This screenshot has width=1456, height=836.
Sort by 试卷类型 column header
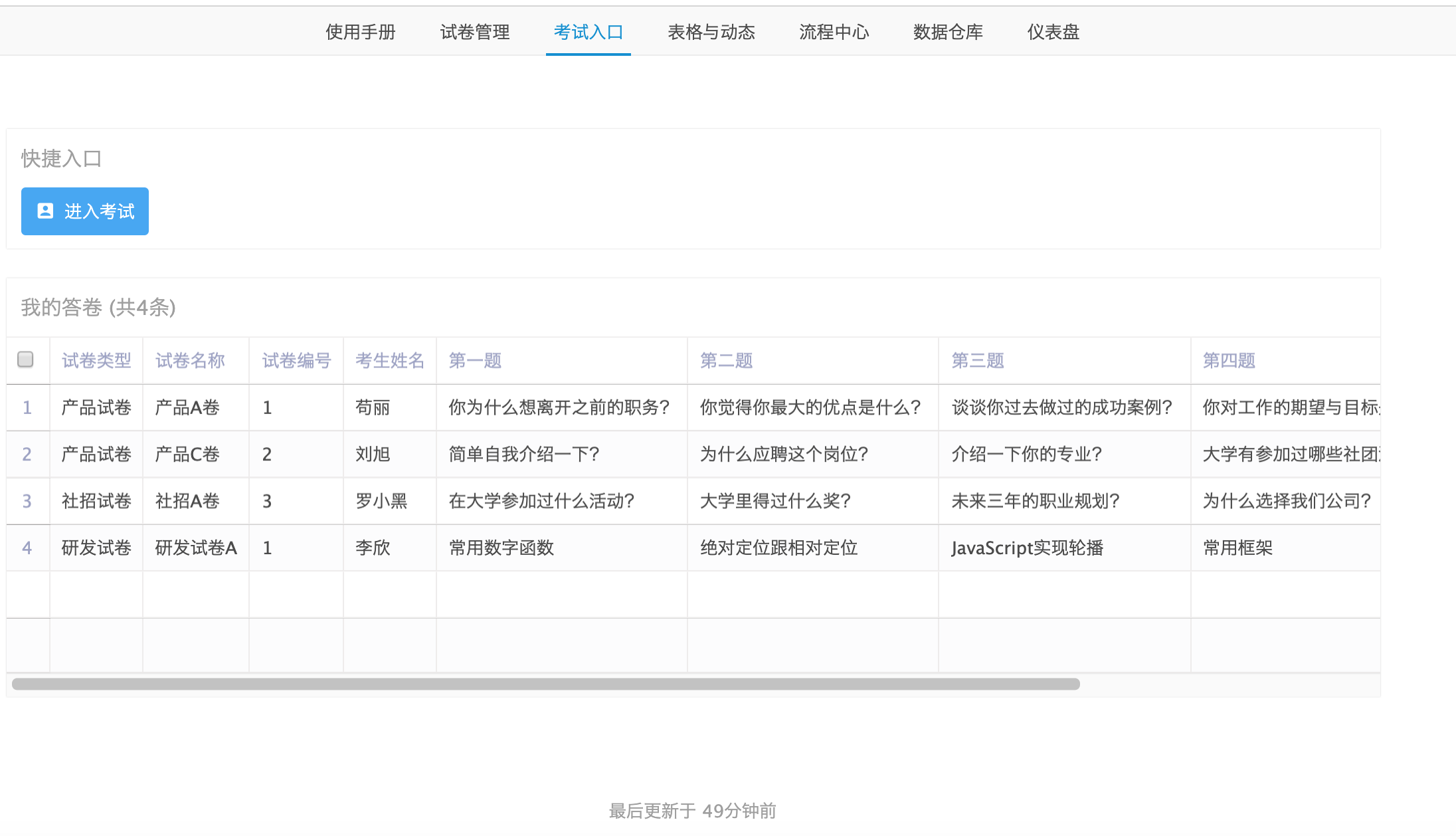[96, 360]
